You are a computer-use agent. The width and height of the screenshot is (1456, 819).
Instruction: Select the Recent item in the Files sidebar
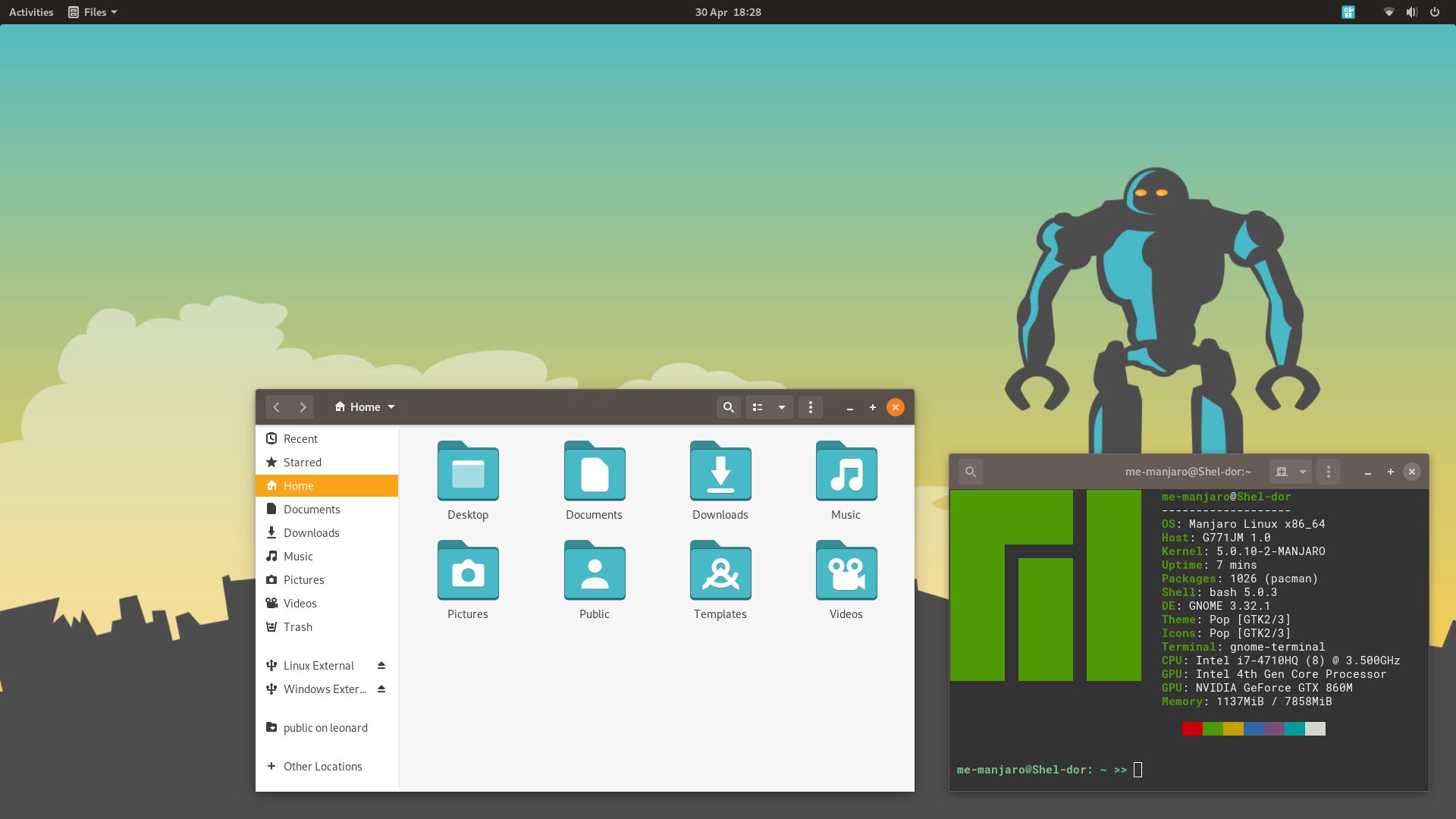(x=301, y=438)
